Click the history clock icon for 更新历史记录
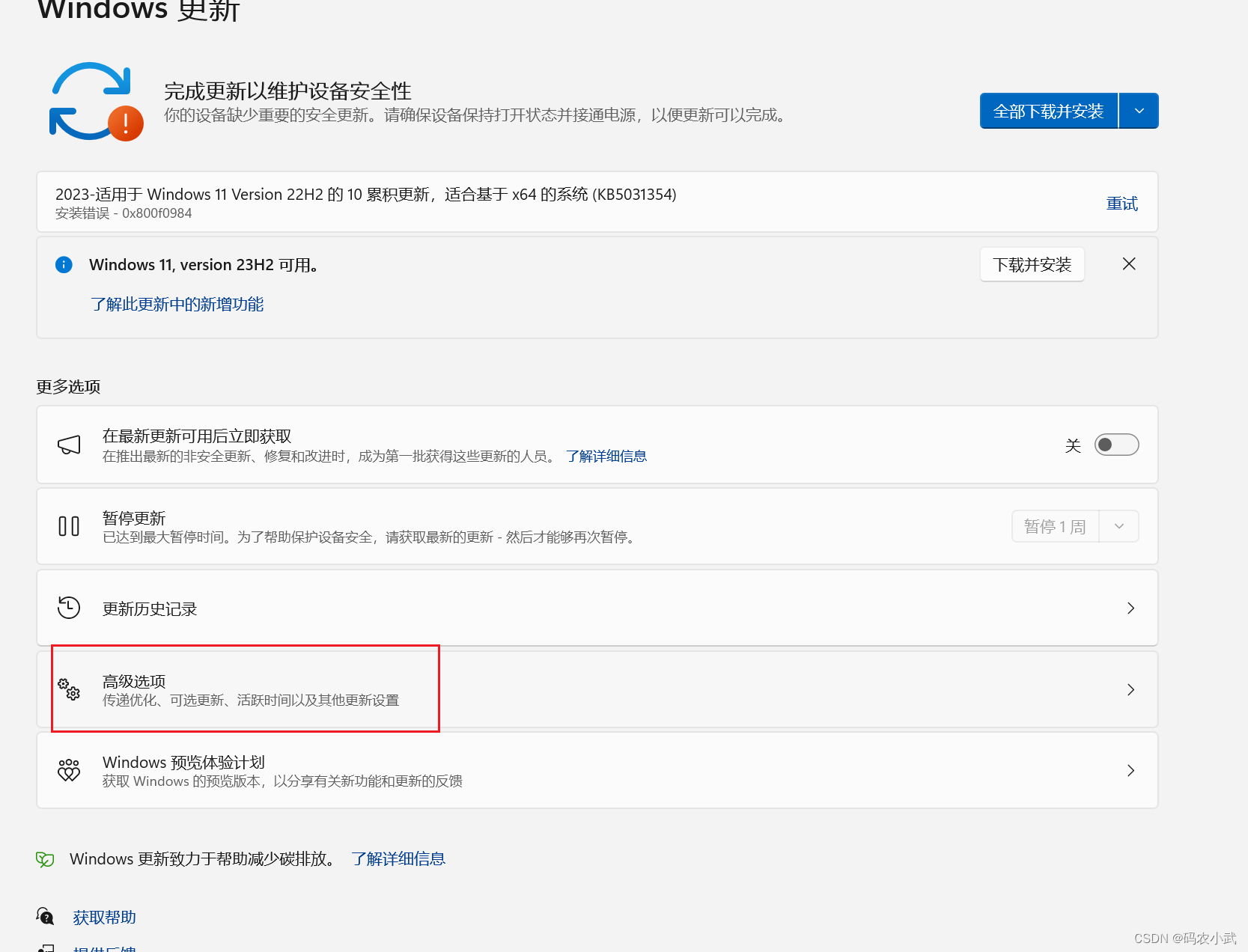This screenshot has height=952, width=1248. tap(69, 608)
